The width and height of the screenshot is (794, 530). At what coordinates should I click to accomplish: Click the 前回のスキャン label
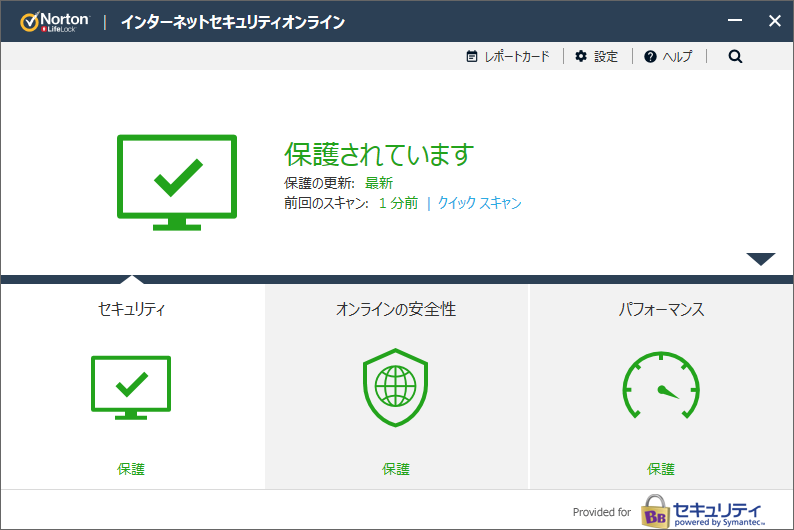click(x=326, y=203)
